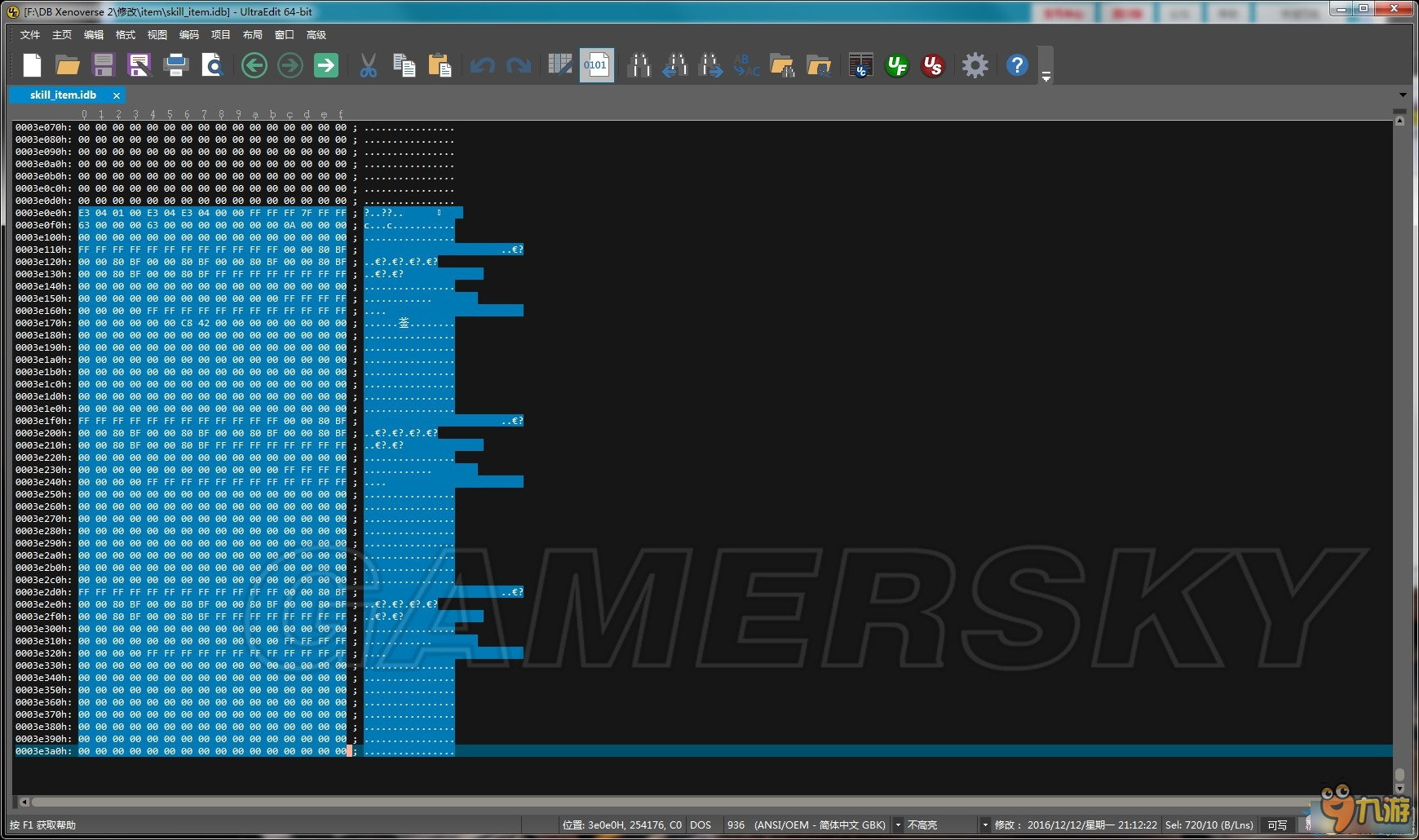Open the 编辑 menu
This screenshot has height=840, width=1419.
pyautogui.click(x=94, y=35)
